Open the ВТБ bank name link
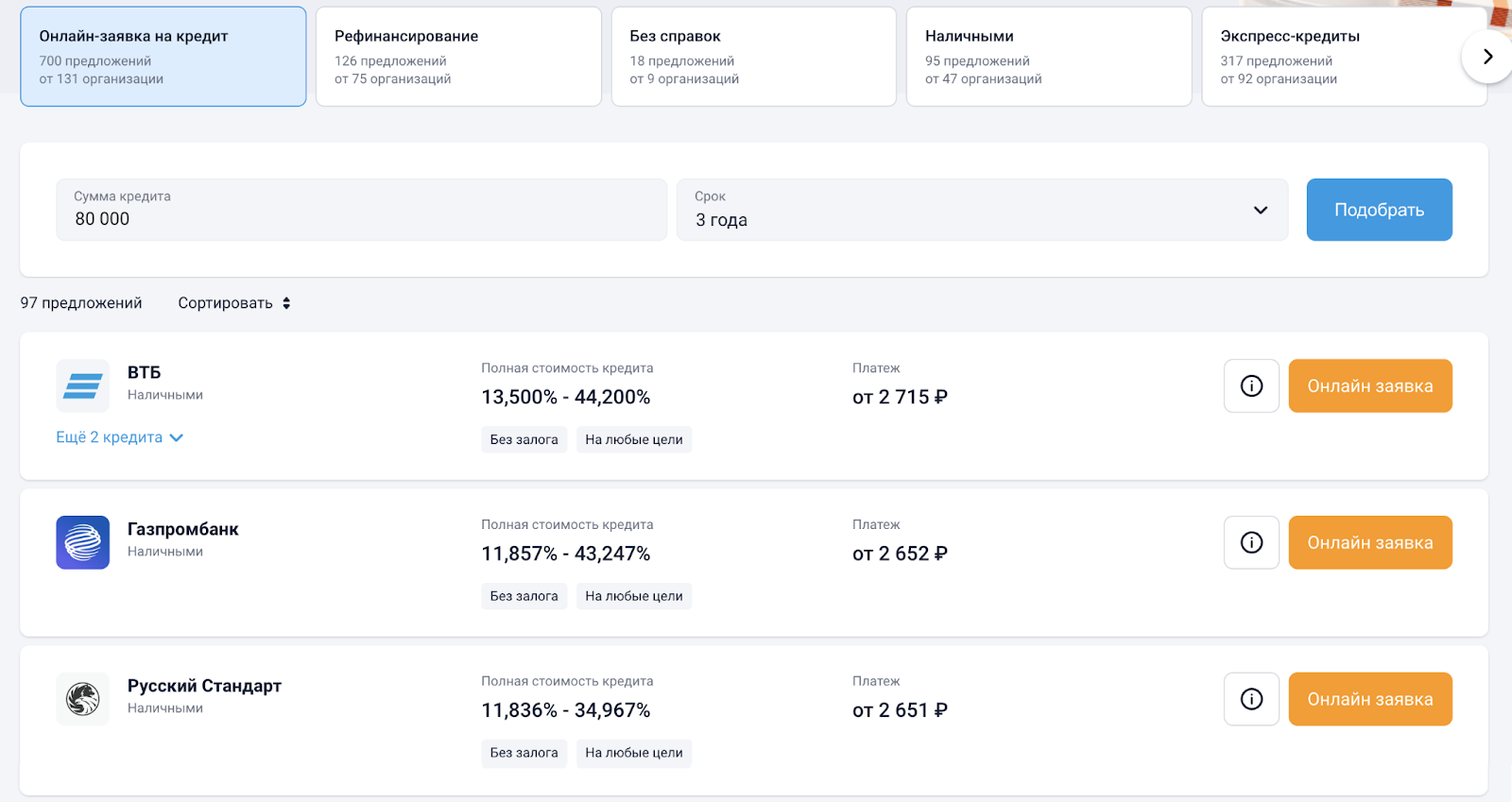 144,372
